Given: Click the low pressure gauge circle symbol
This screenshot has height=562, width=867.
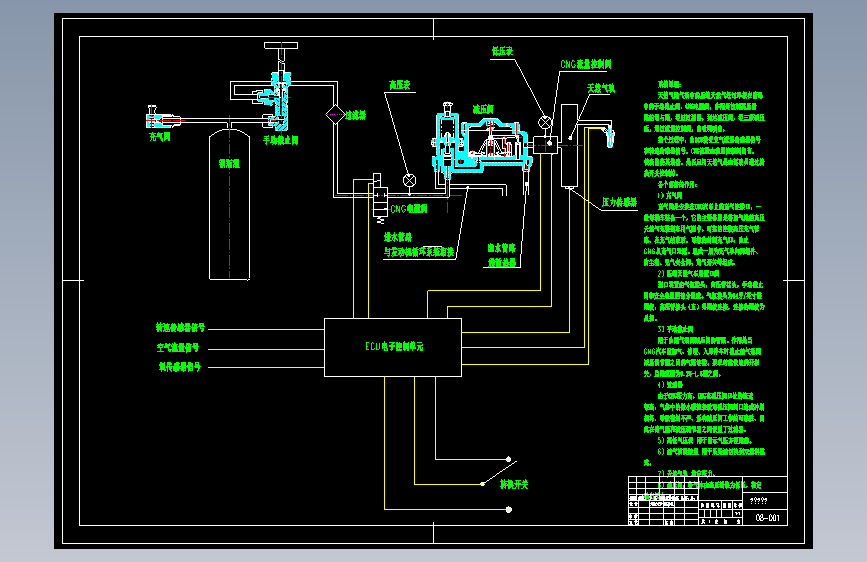Looking at the screenshot, I should tap(545, 123).
